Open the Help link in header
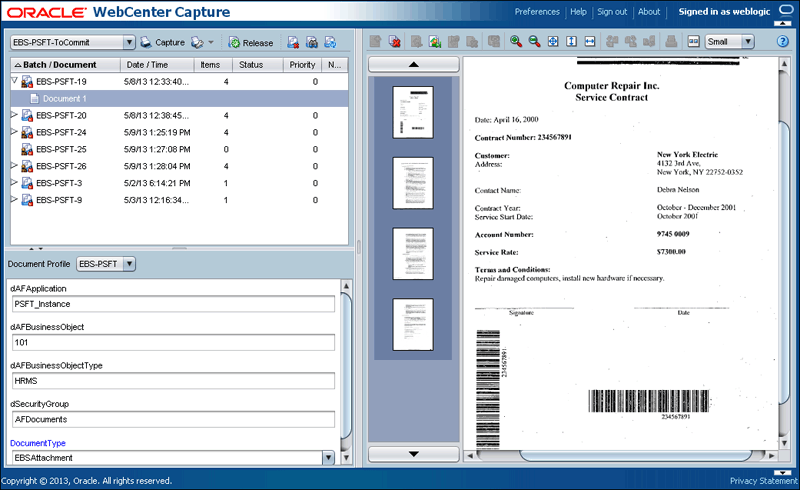This screenshot has width=800, height=490. [578, 12]
